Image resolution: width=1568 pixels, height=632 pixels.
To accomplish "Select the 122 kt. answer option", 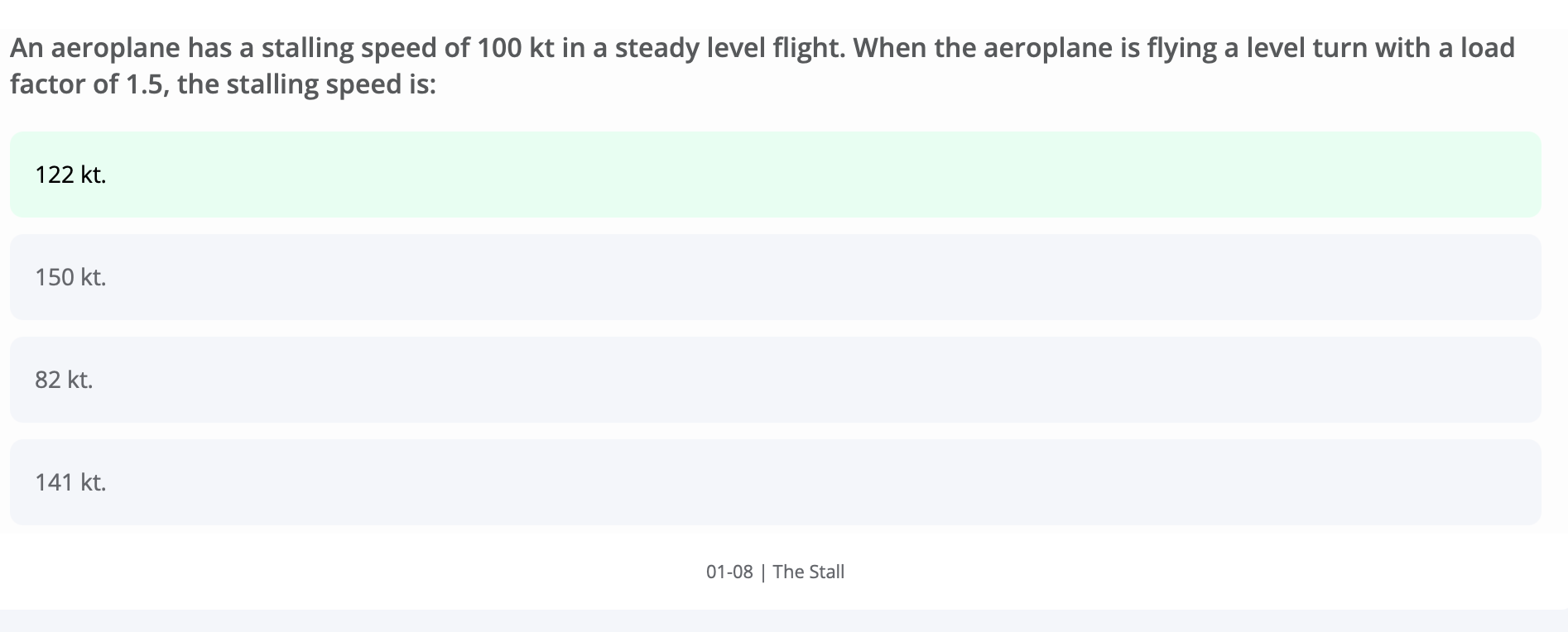I will (775, 175).
